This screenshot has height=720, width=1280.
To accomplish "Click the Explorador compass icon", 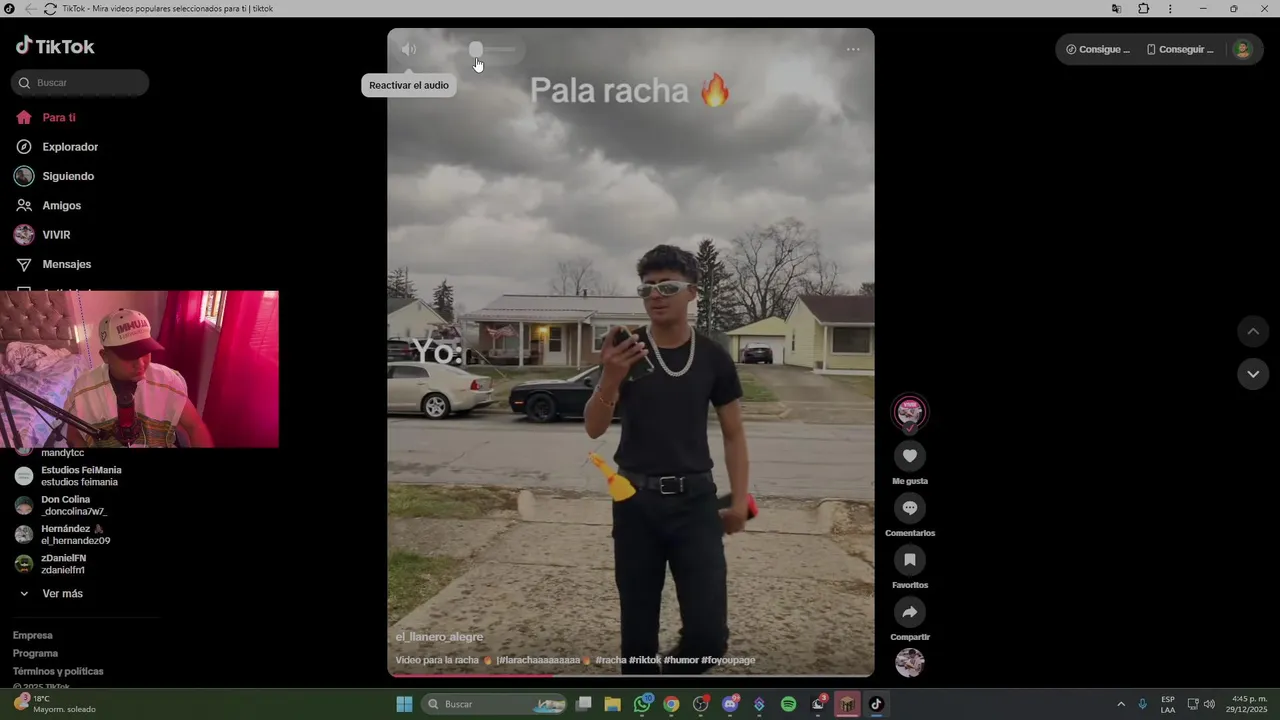I will [x=24, y=147].
